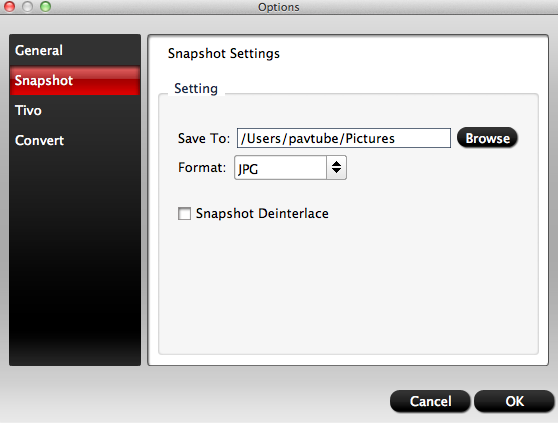The height and width of the screenshot is (423, 558).
Task: Select the Snapshot sidebar item
Action: 75,80
